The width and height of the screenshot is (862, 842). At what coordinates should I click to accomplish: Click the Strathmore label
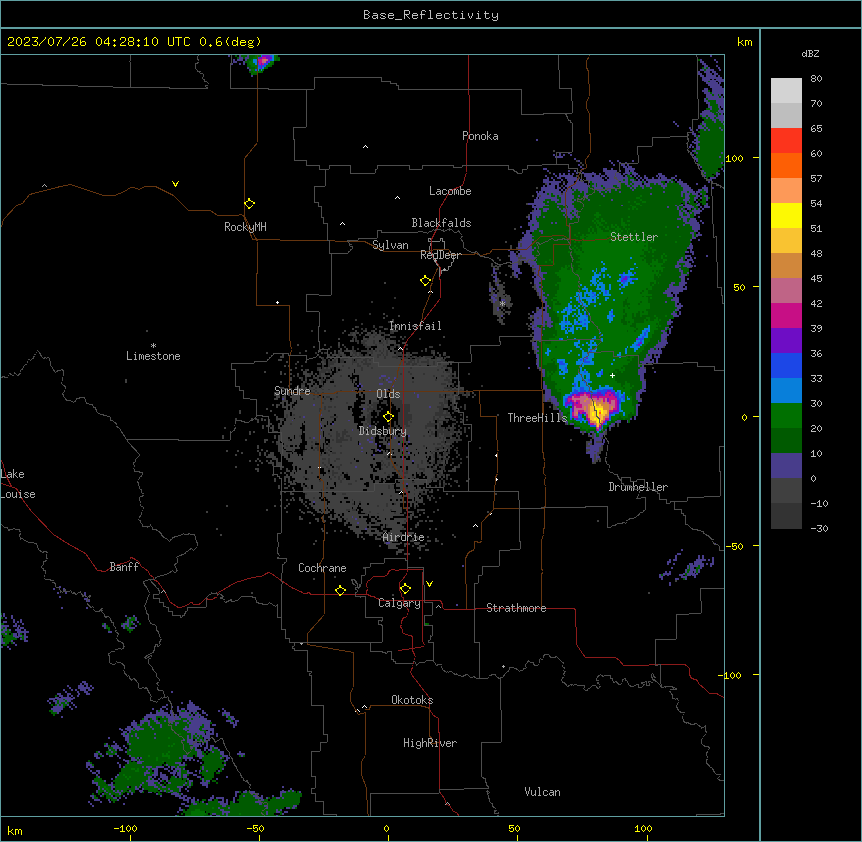click(x=516, y=608)
